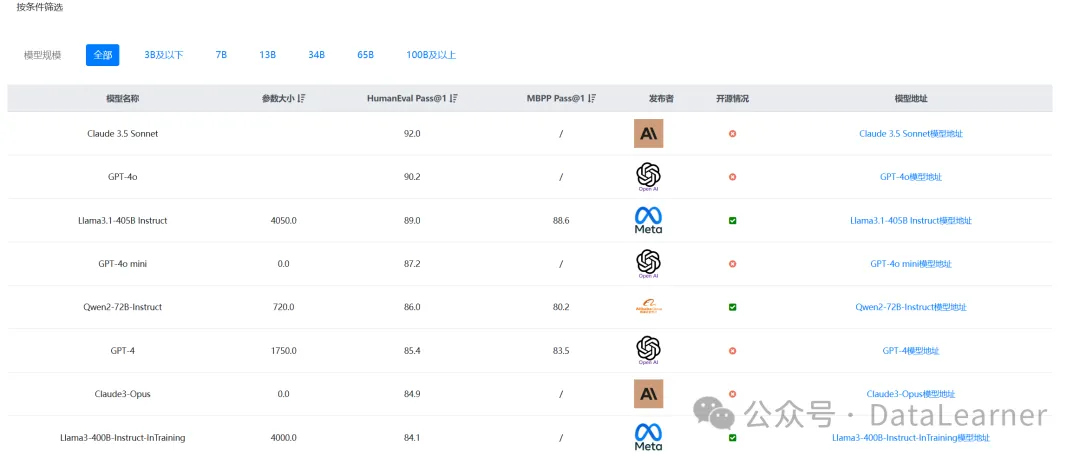
Task: Filter models by 34B size
Action: pos(316,55)
